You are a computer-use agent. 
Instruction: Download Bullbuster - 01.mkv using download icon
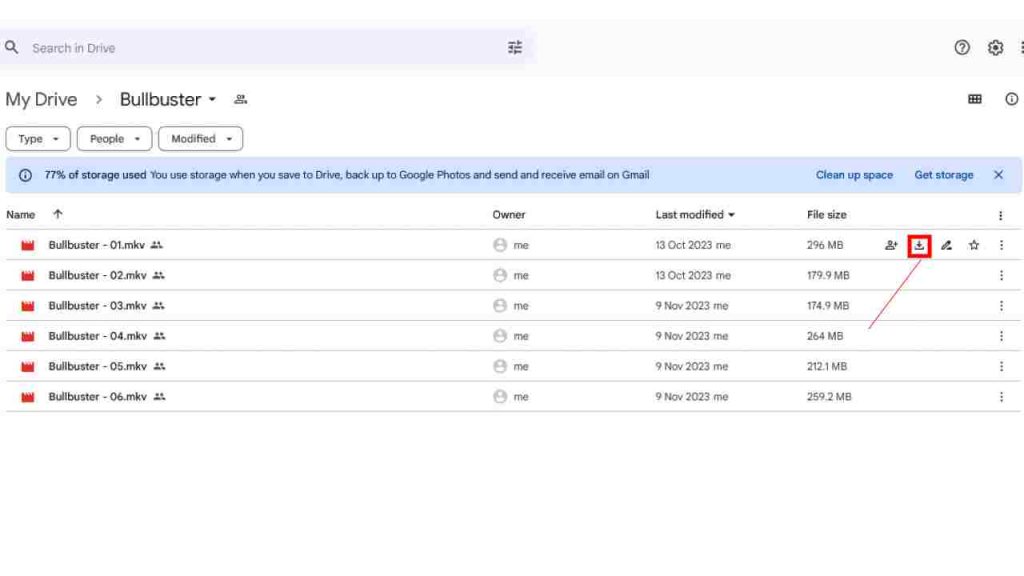click(919, 246)
